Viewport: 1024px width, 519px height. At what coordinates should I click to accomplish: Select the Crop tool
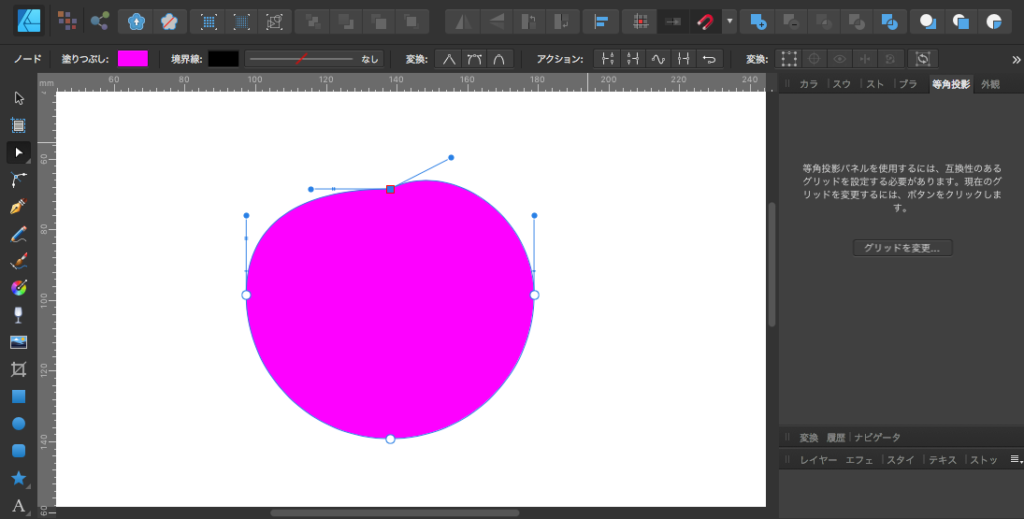pos(18,369)
